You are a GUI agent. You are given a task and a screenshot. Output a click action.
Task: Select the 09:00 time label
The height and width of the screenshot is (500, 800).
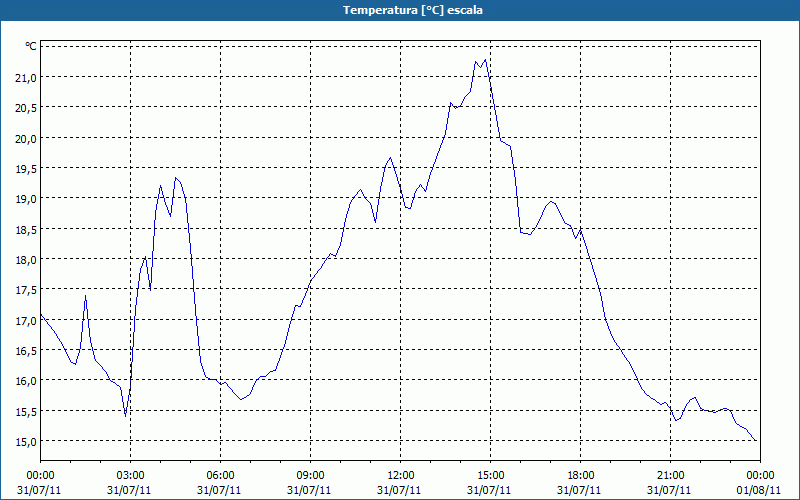tap(310, 476)
